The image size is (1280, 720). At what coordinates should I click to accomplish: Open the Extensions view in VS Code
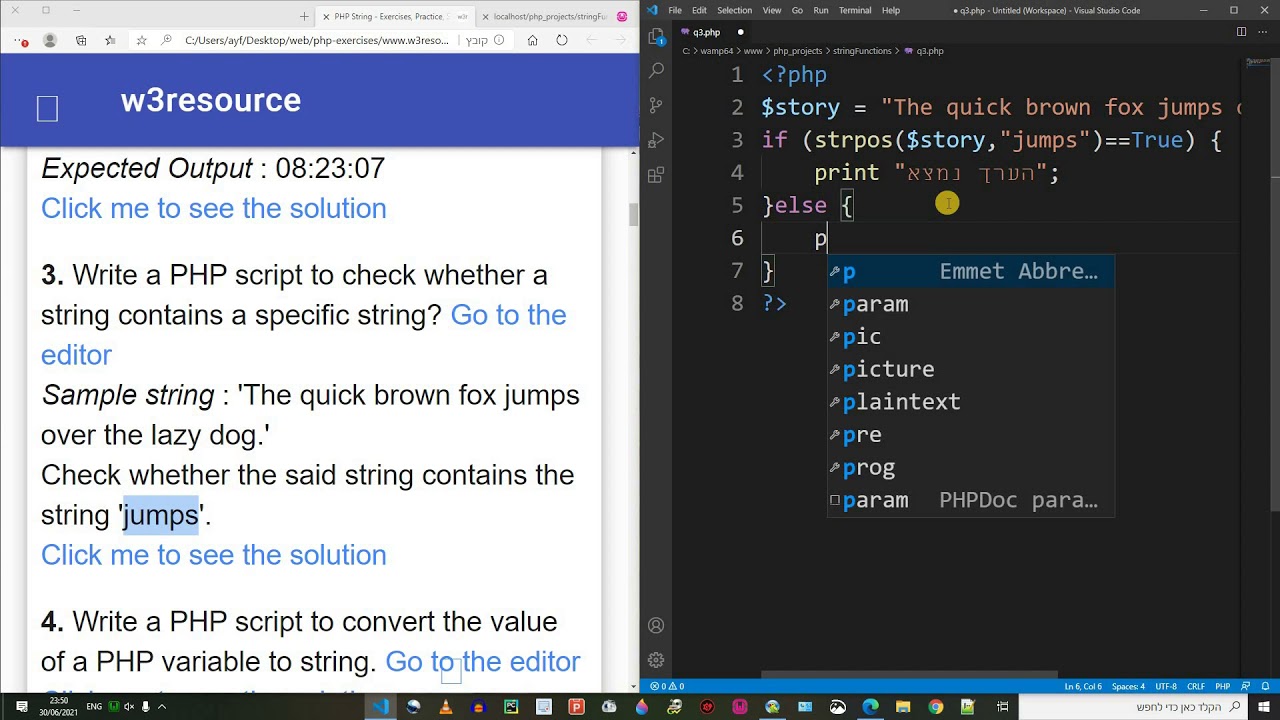click(656, 175)
